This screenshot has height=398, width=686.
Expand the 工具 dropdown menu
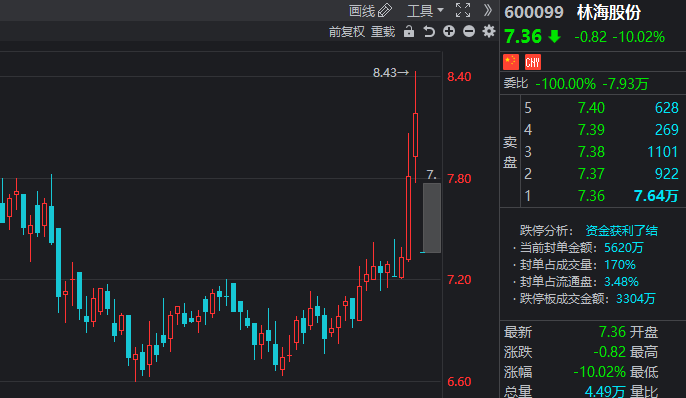[x=425, y=10]
